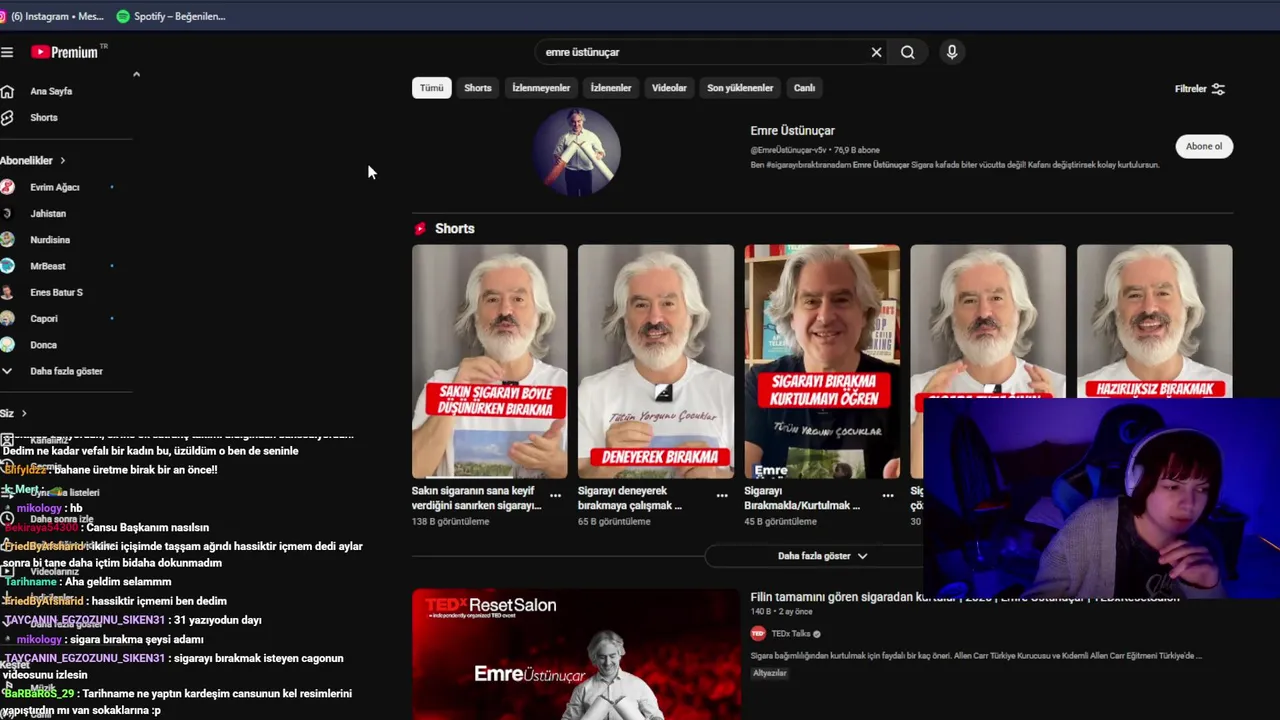Open the 'Sakın sigarayı böyle düşünürken bırakma' short
1280x720 pixels.
489,361
